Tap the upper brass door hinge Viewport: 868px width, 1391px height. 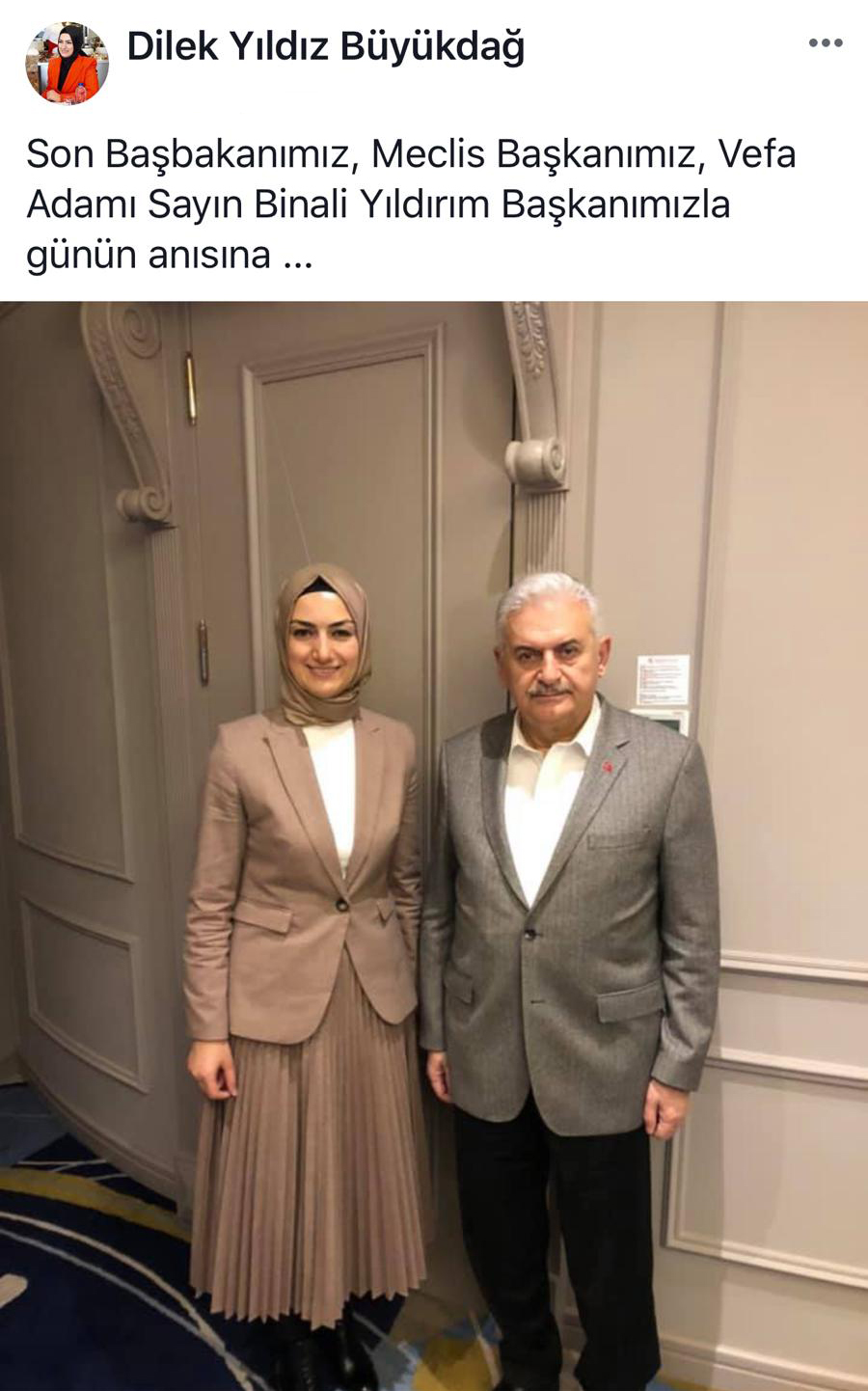click(191, 388)
